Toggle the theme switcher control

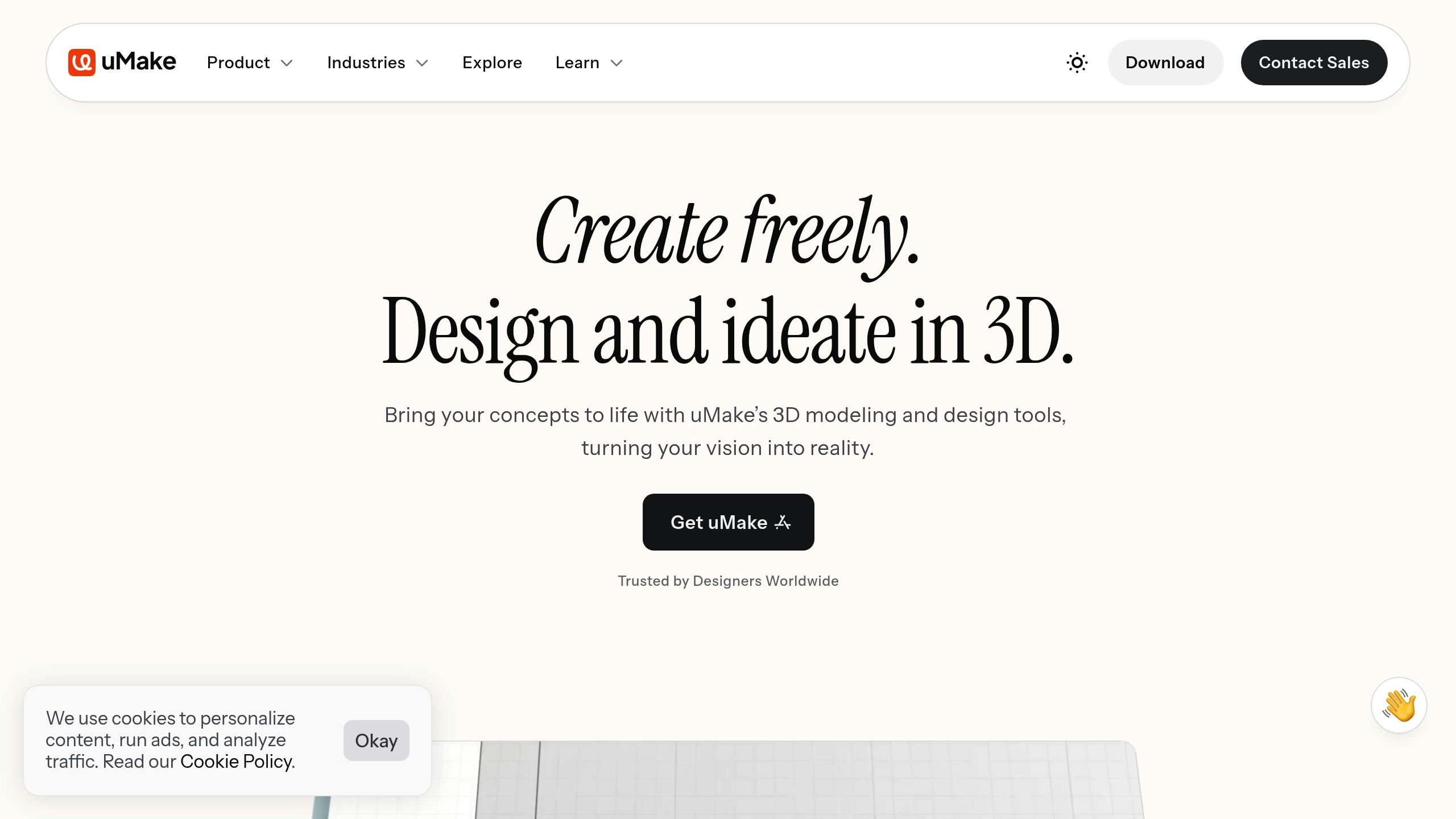1077,62
